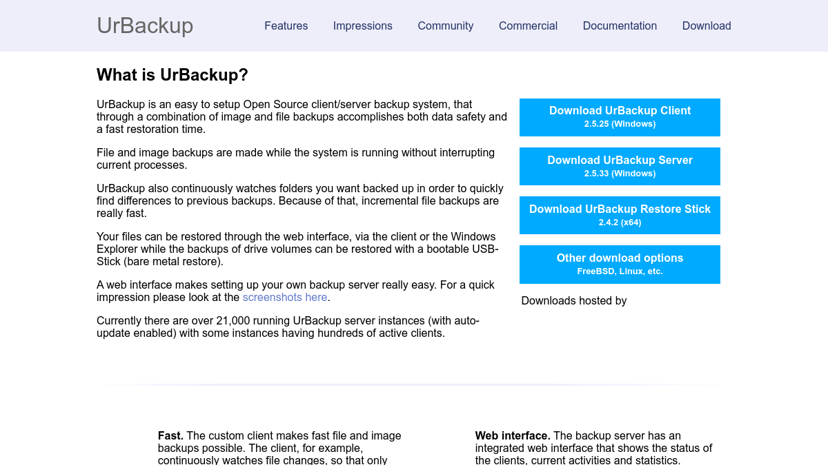Image resolution: width=828 pixels, height=465 pixels.
Task: Click the 'Downloads hosted by' text
Action: pyautogui.click(x=573, y=301)
